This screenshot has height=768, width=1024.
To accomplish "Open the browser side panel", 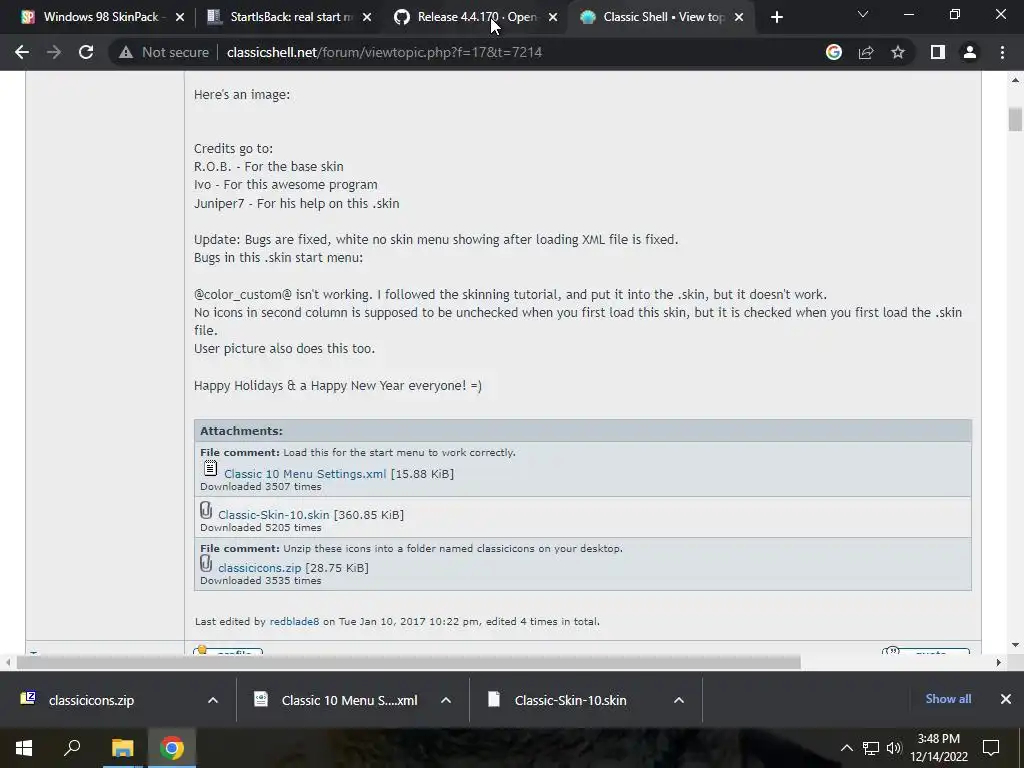I will [x=938, y=52].
